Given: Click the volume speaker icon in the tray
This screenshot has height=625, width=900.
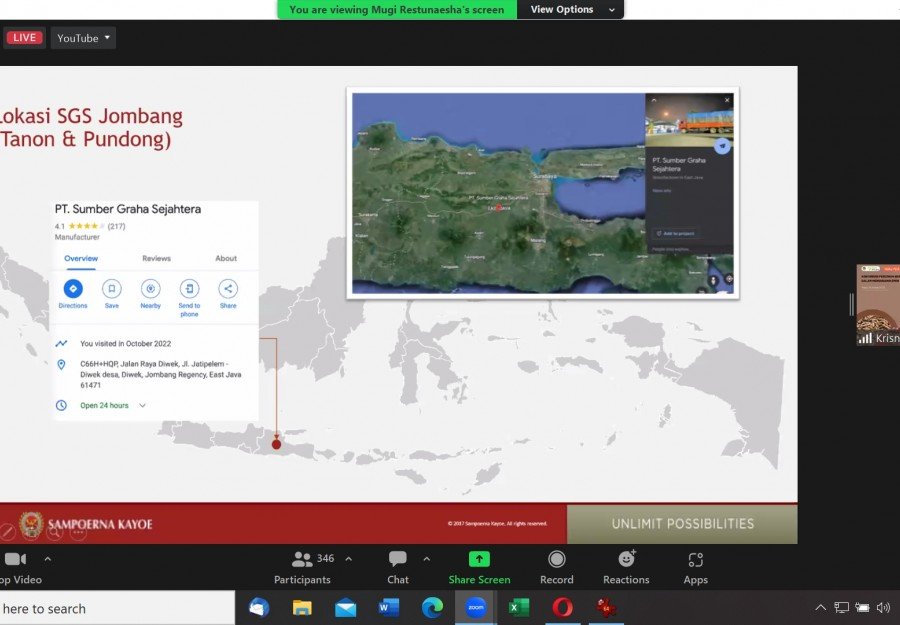Looking at the screenshot, I should pyautogui.click(x=883, y=607).
